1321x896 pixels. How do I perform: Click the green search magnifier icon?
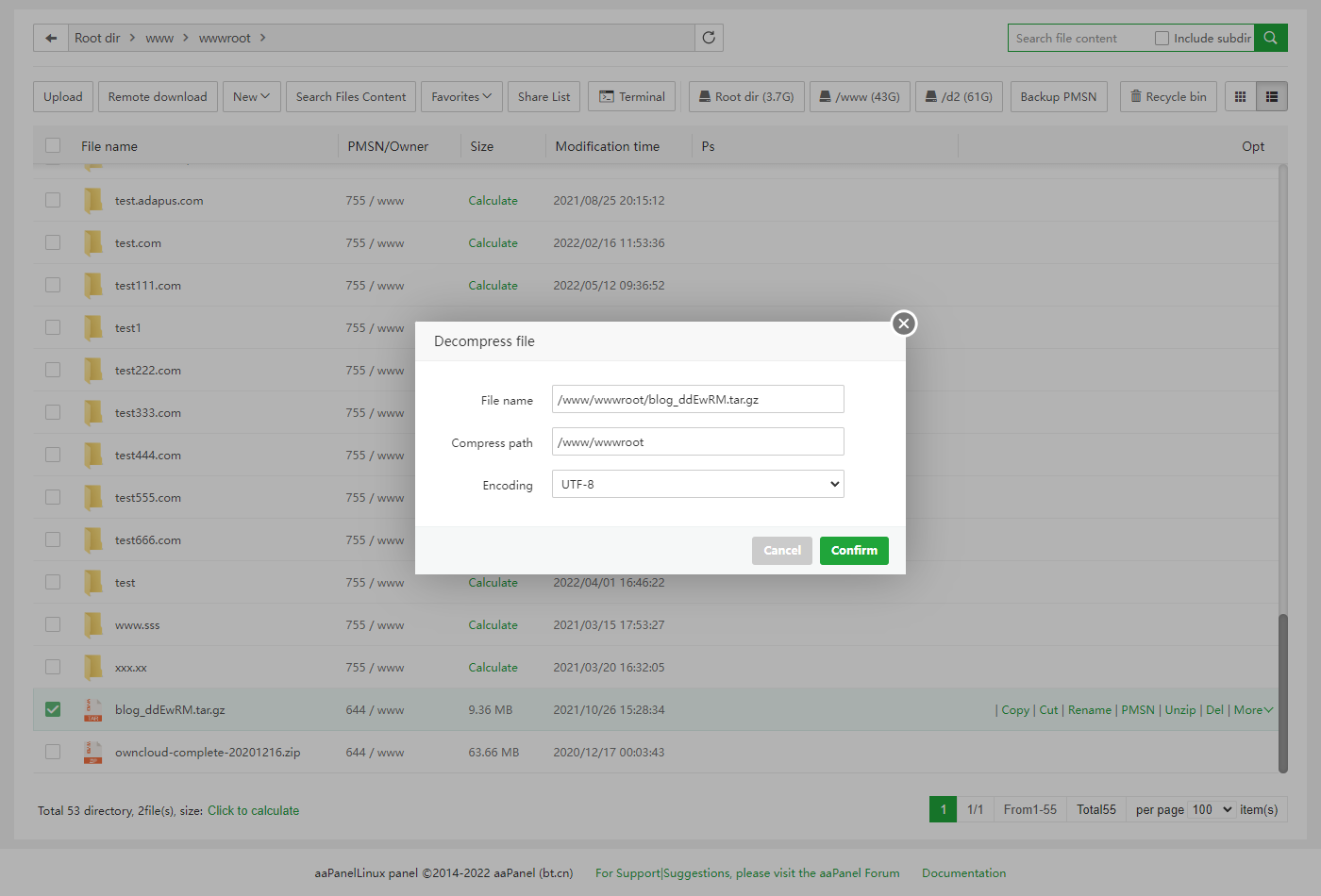[1270, 38]
